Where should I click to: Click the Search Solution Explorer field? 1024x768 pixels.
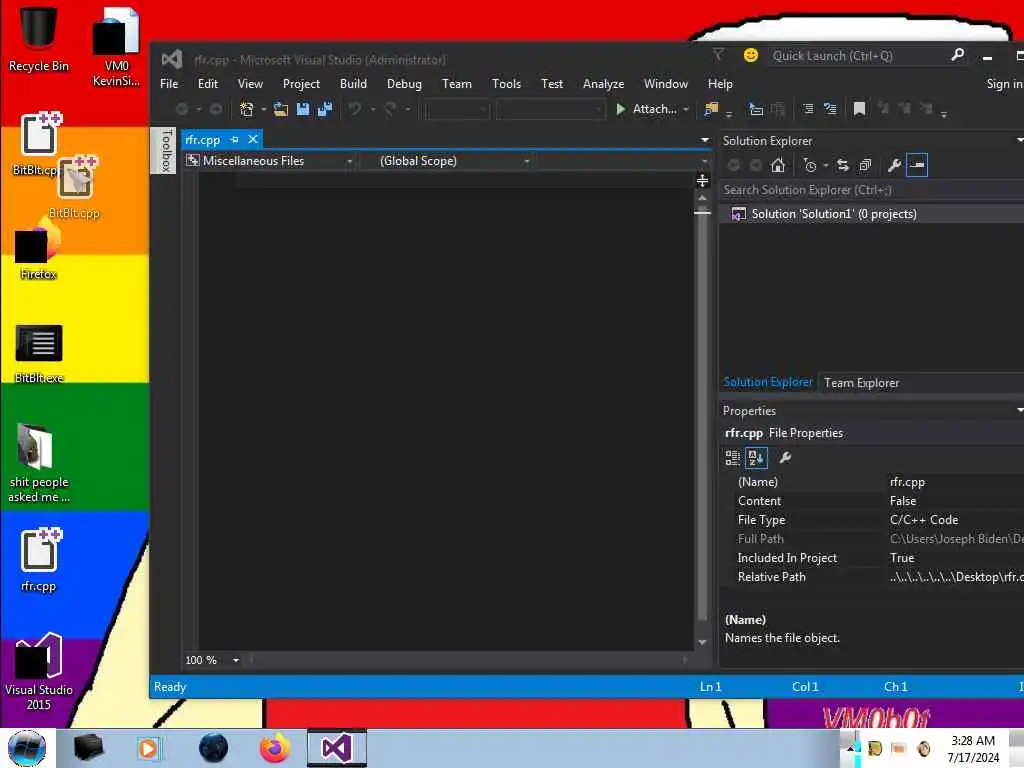pos(872,190)
